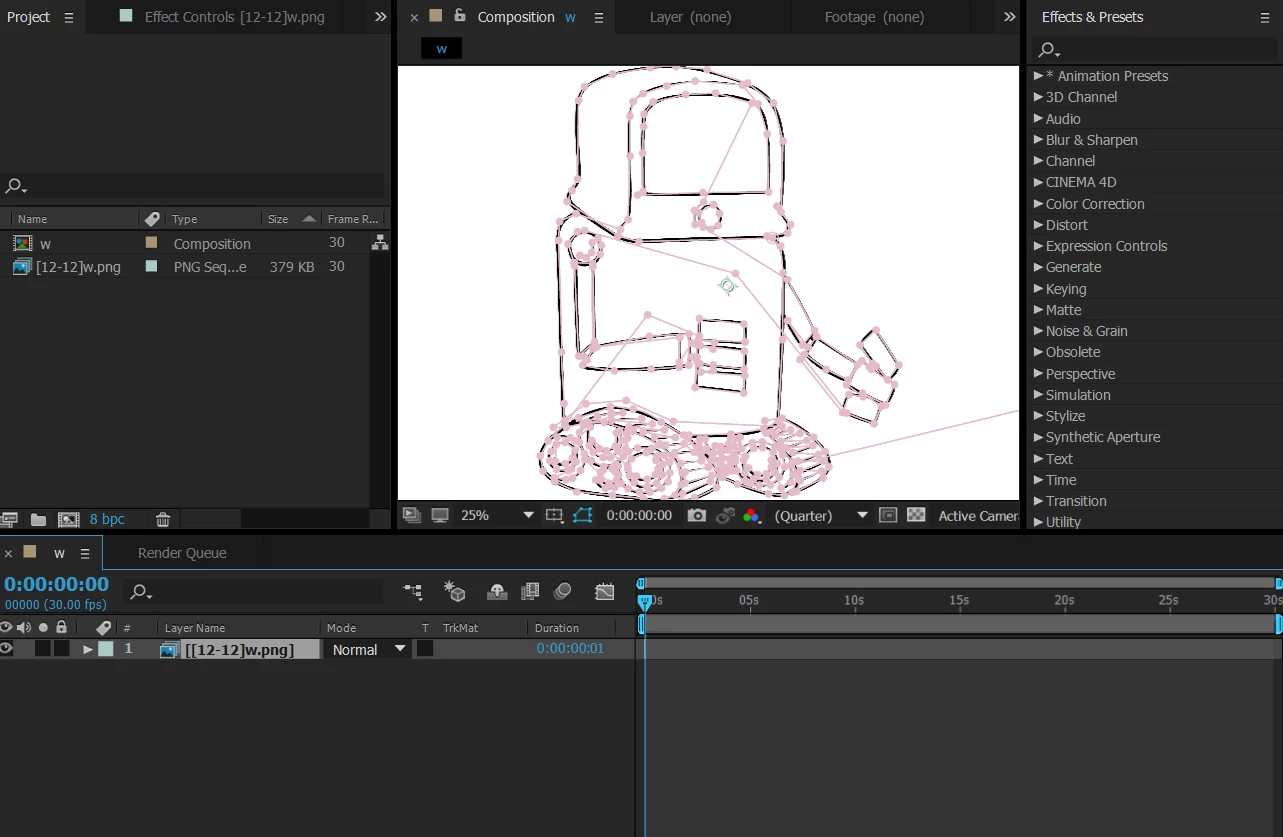Click the lock icon on Composition tab
The height and width of the screenshot is (837, 1283).
tap(460, 16)
